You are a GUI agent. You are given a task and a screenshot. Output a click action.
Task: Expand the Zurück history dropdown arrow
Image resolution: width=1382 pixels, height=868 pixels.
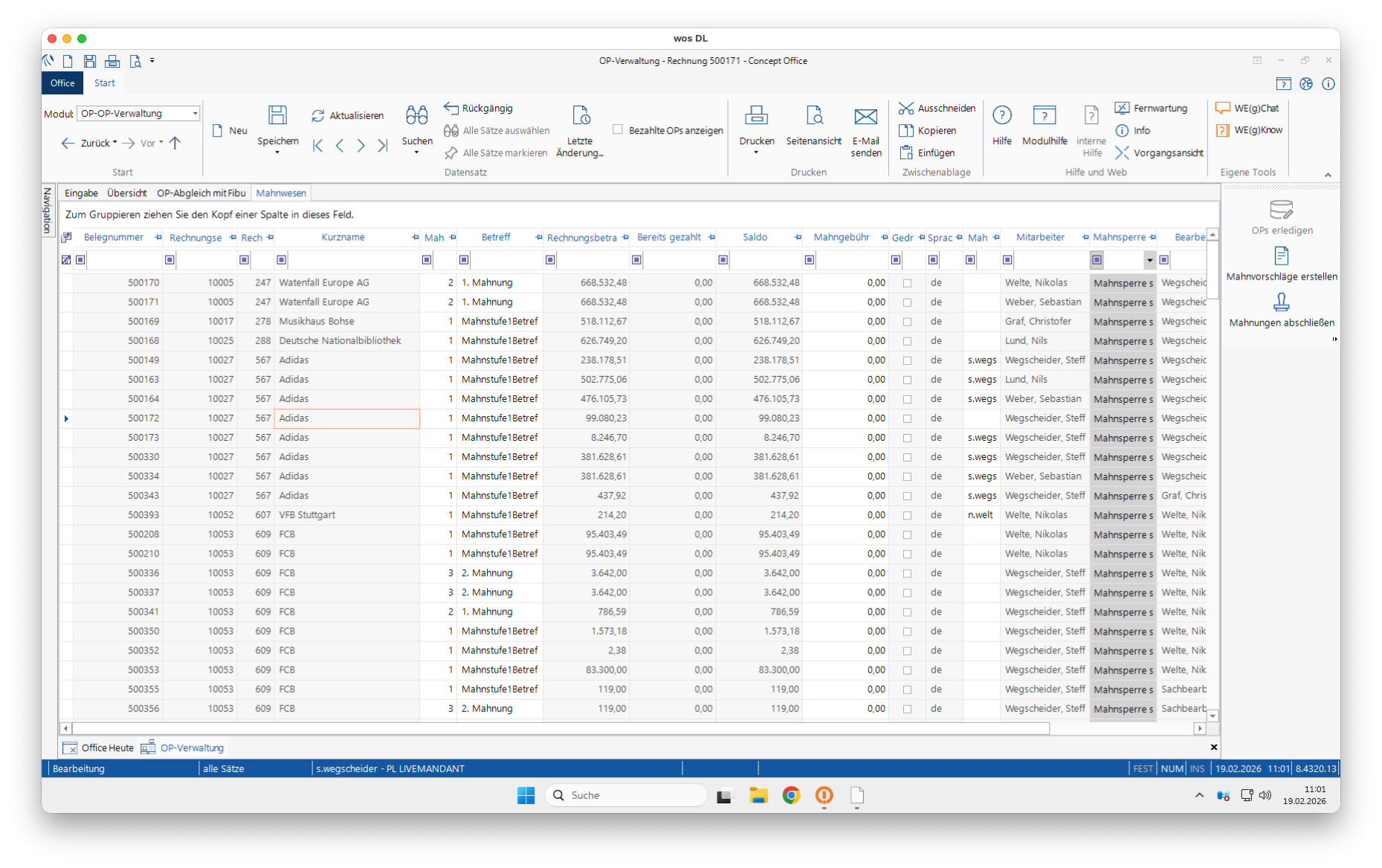[x=115, y=143]
